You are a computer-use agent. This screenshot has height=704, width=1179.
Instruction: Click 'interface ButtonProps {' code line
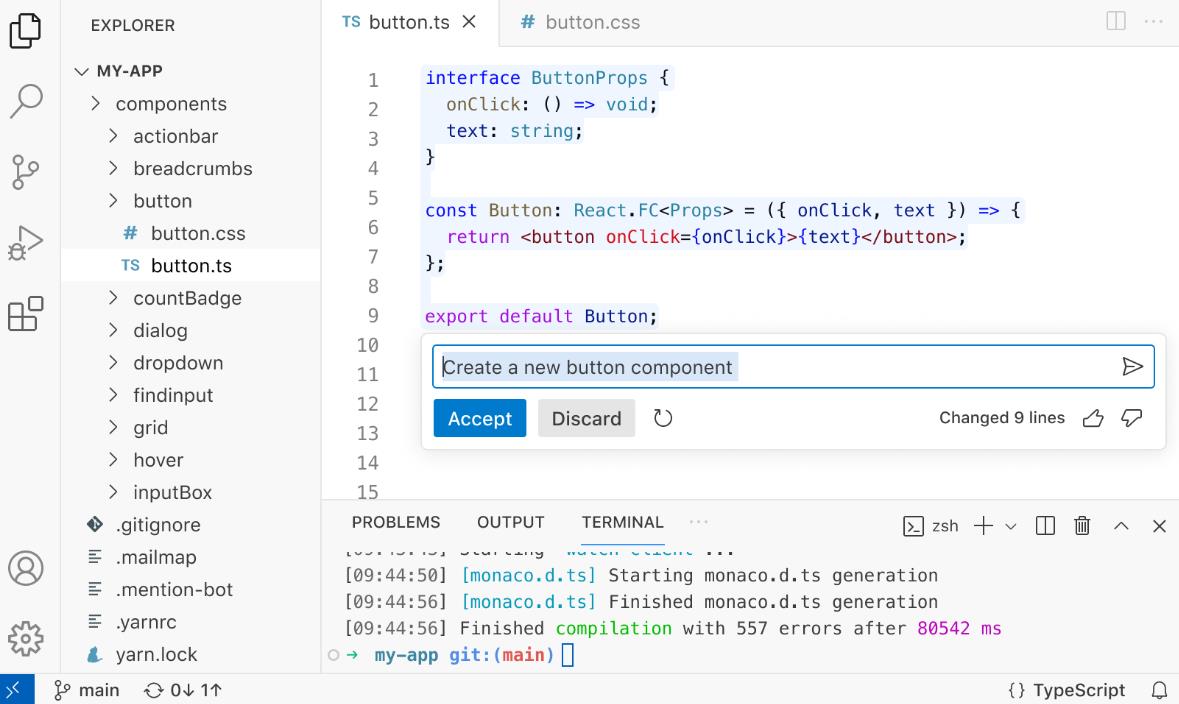(547, 77)
